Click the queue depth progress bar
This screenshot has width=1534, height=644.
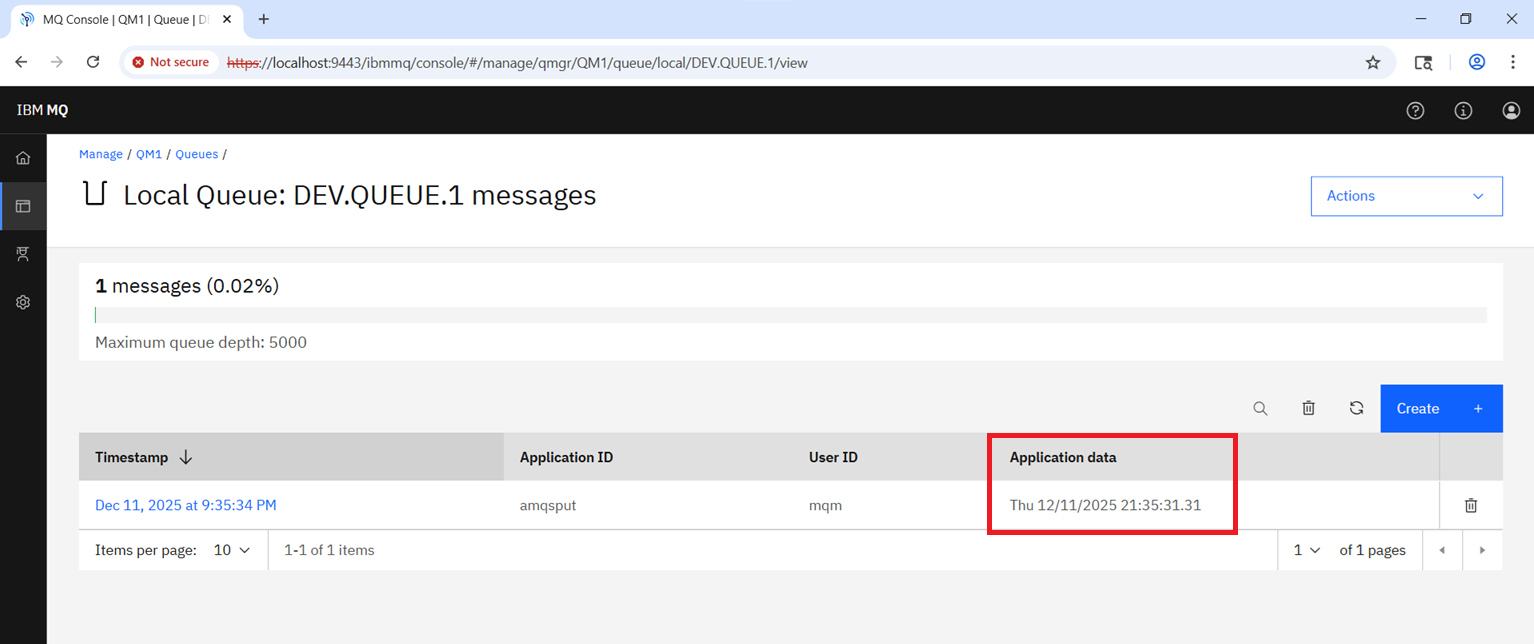click(x=791, y=315)
